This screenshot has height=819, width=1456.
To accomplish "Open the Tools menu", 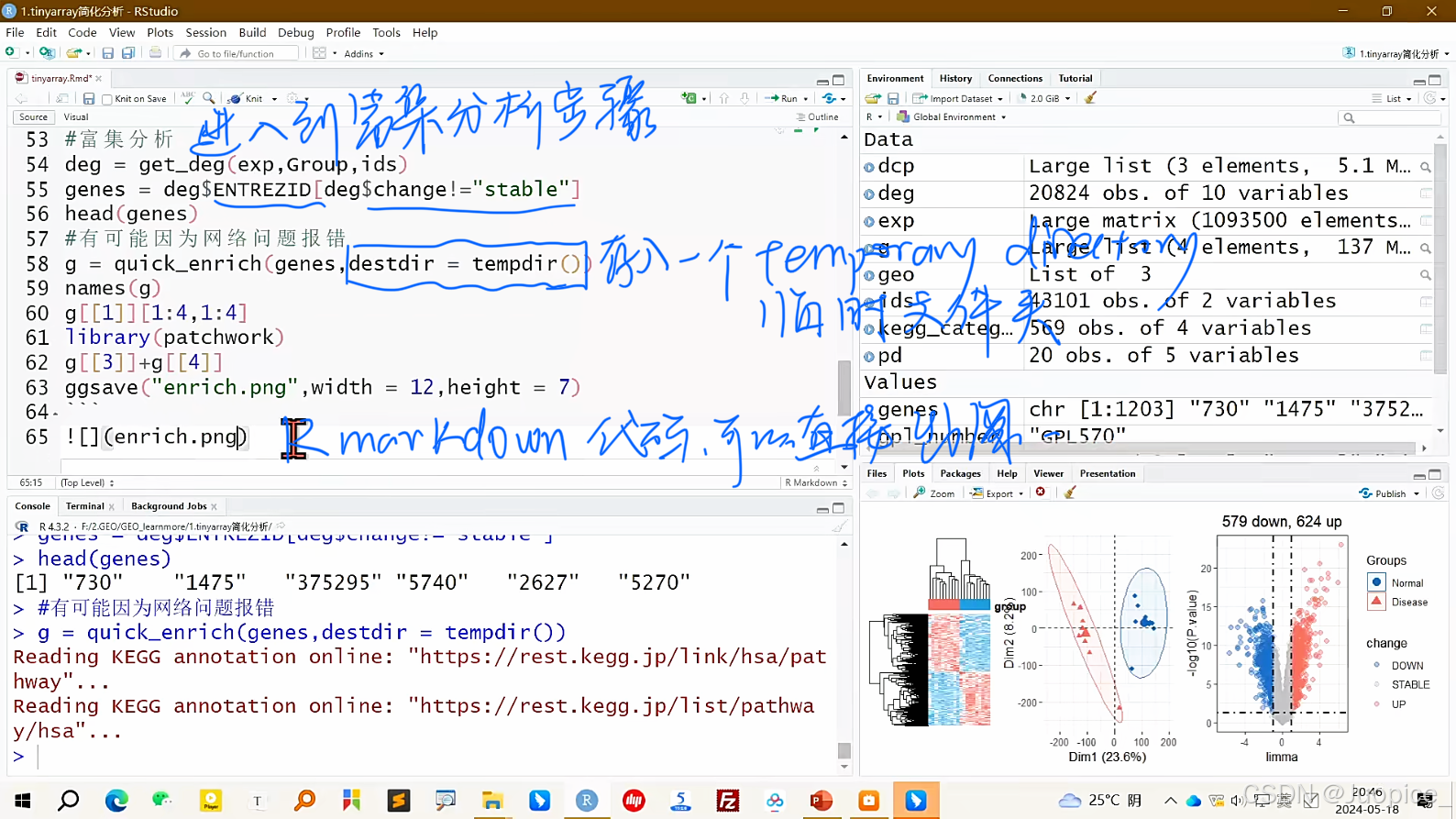I will pyautogui.click(x=386, y=32).
